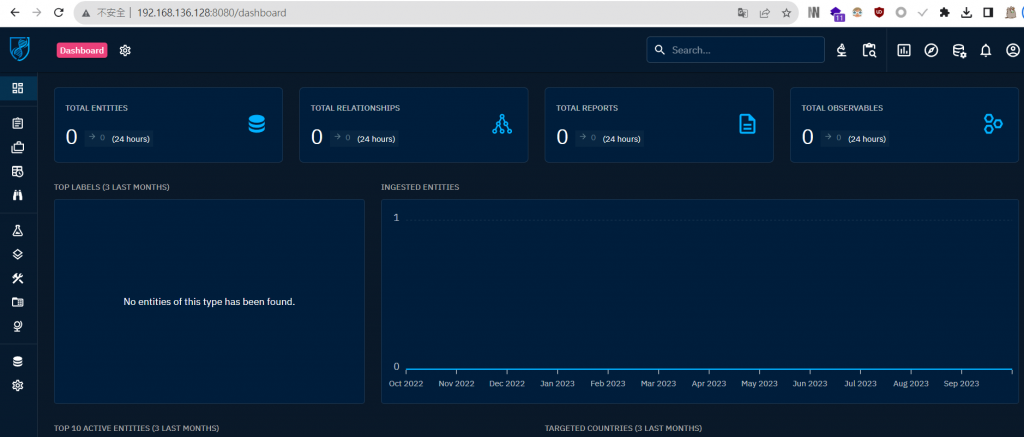This screenshot has width=1024, height=437.
Task: Bookmark page with the star icon
Action: tap(786, 12)
